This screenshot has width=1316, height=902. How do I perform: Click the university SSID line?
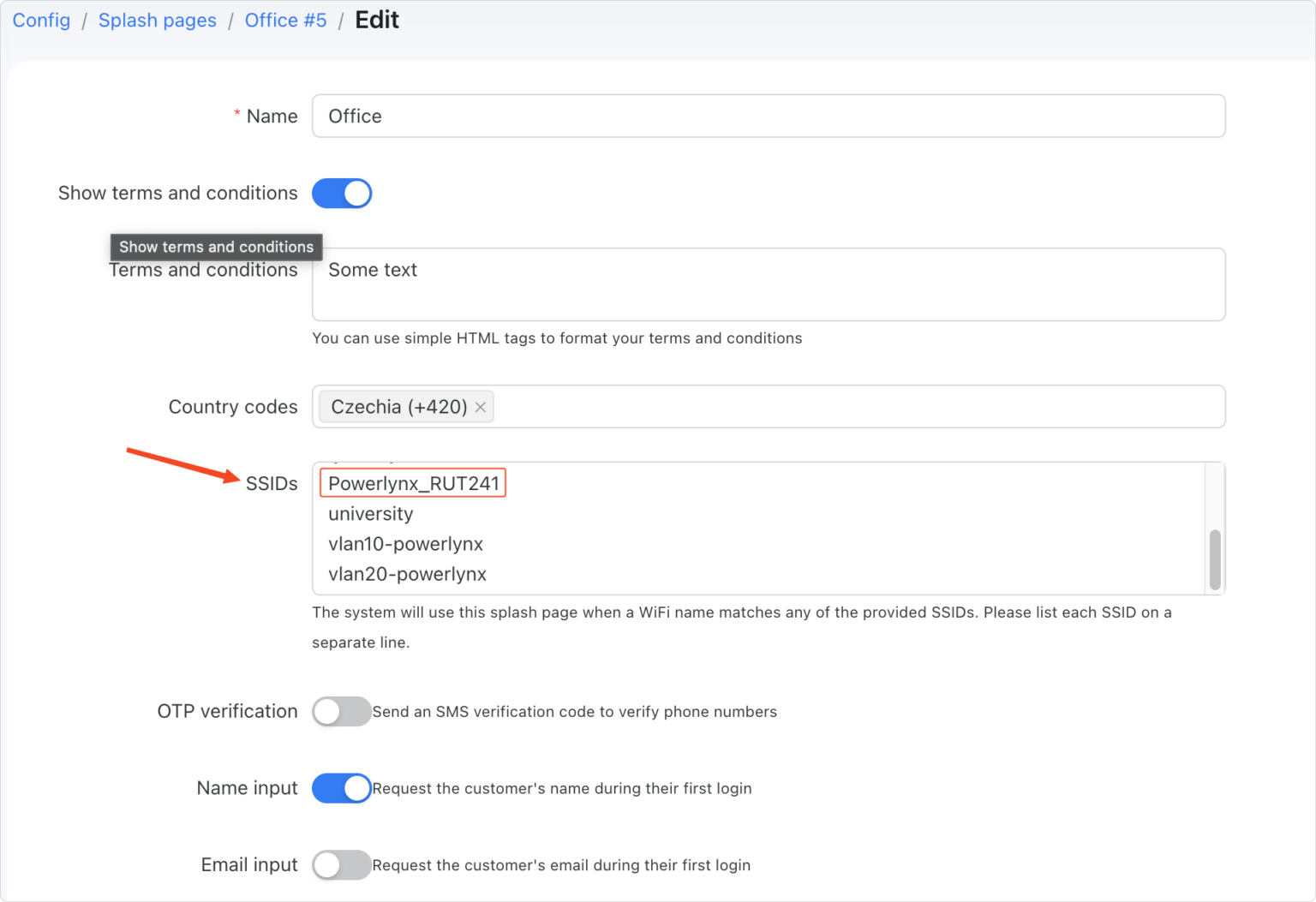point(370,513)
